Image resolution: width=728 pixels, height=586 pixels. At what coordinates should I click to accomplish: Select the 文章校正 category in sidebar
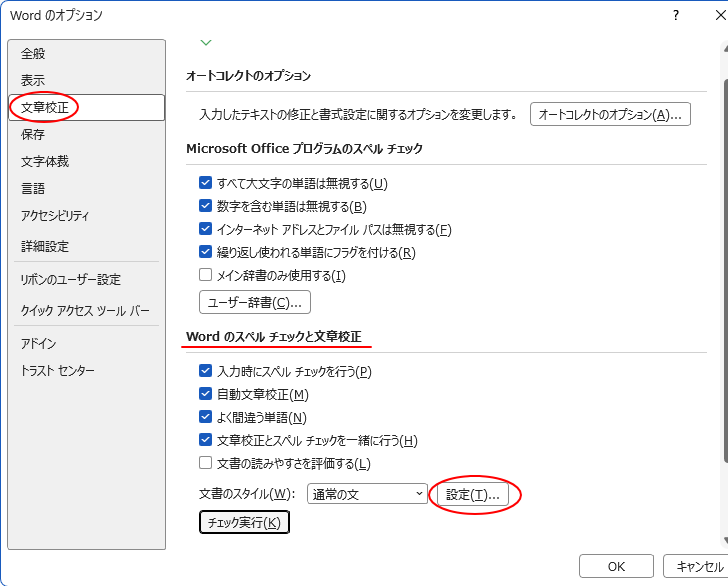(x=86, y=108)
